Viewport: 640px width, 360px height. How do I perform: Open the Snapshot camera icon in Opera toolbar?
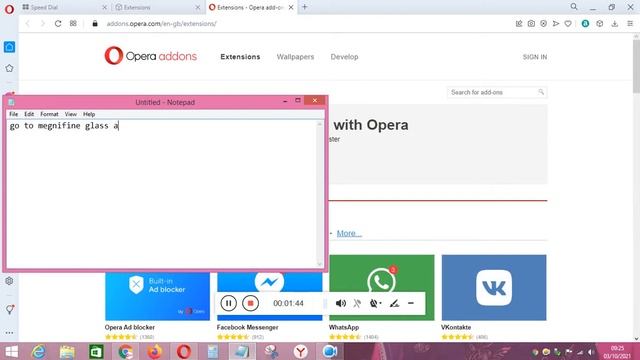coord(531,24)
